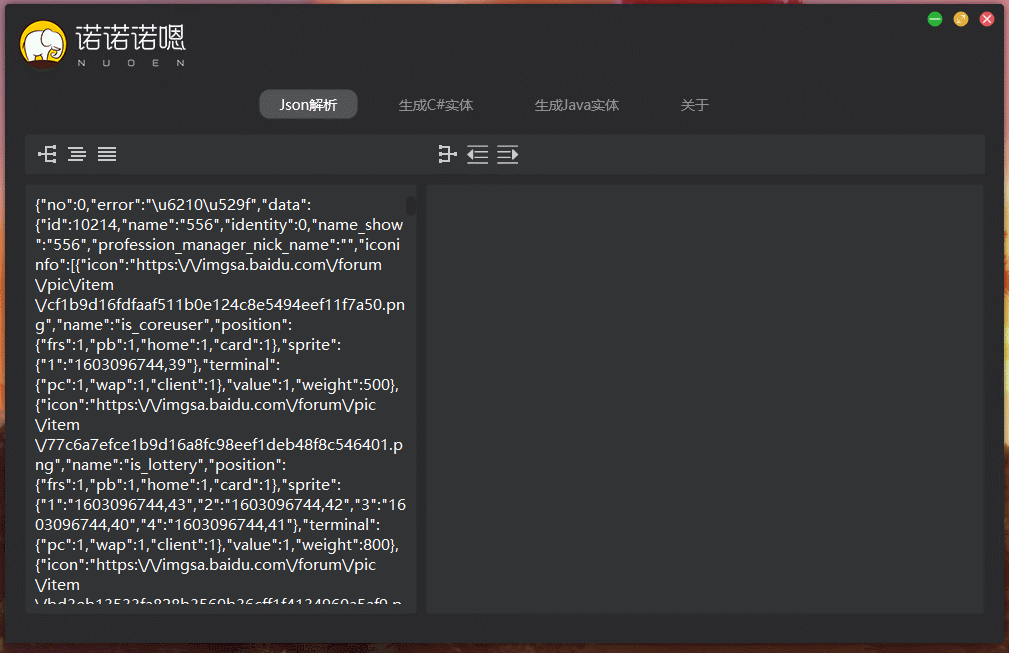Click the decrease indent icon above output panel
1009x653 pixels.
pyautogui.click(x=478, y=154)
